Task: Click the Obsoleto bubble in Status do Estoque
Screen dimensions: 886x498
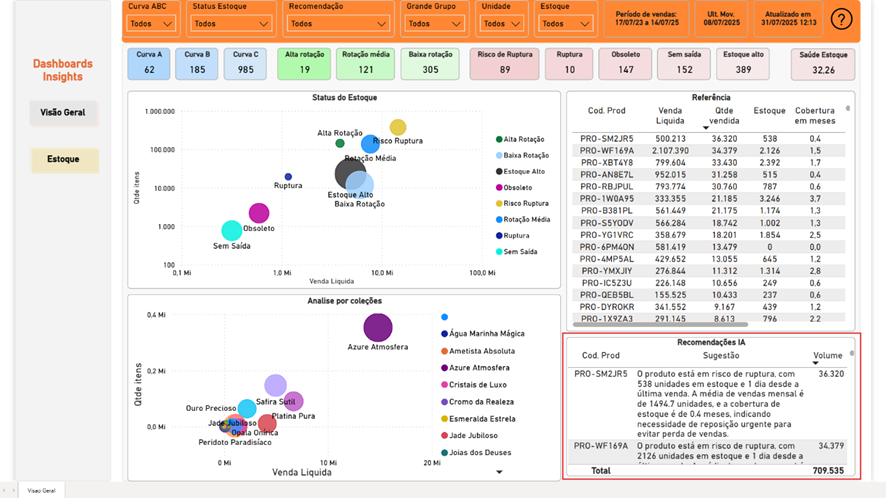Action: coord(259,212)
